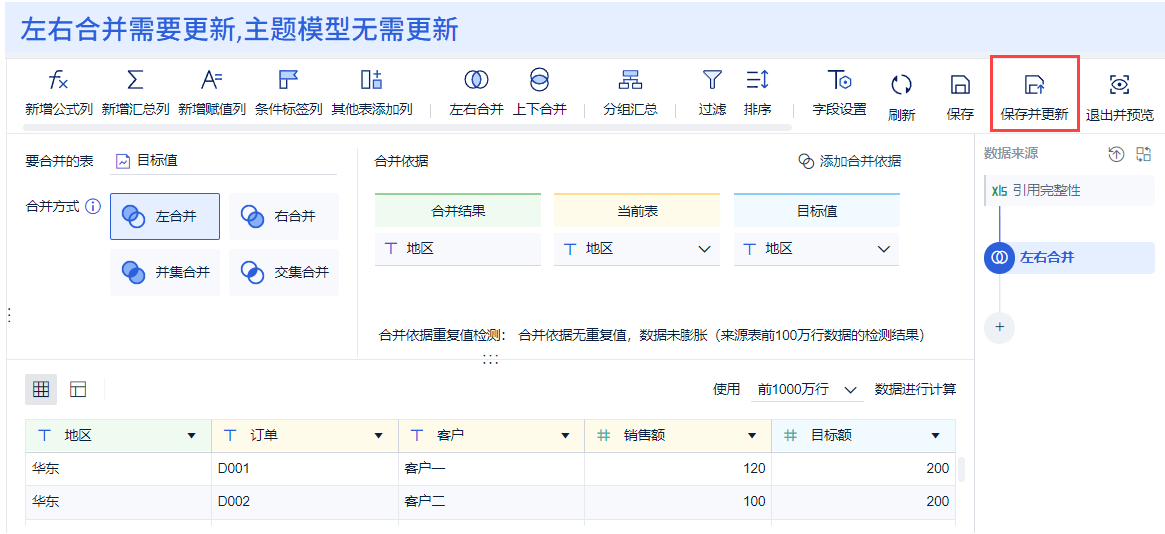Open 字段设置 field settings

point(839,81)
